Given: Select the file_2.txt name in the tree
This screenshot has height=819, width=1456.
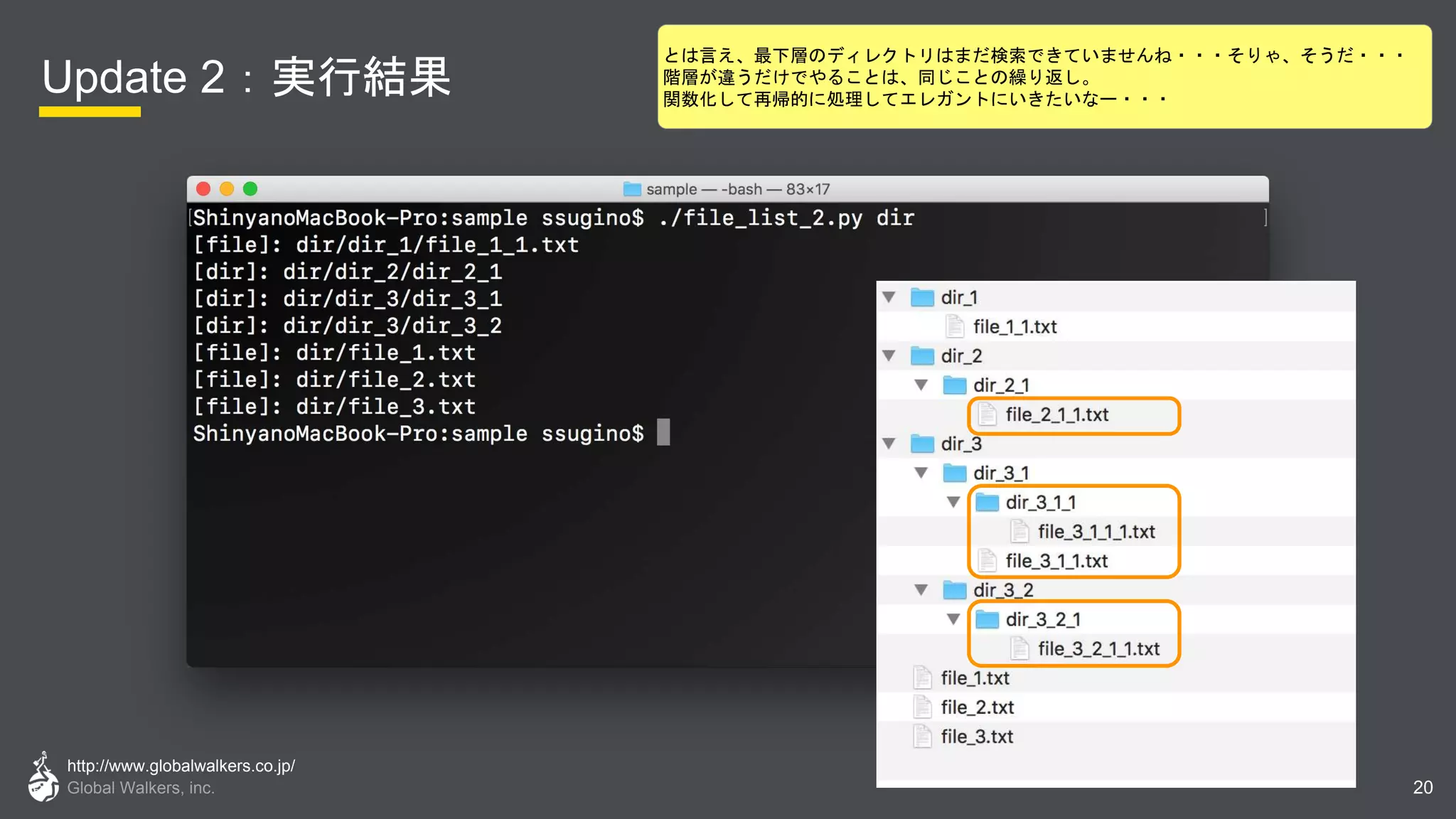Looking at the screenshot, I should (x=977, y=707).
